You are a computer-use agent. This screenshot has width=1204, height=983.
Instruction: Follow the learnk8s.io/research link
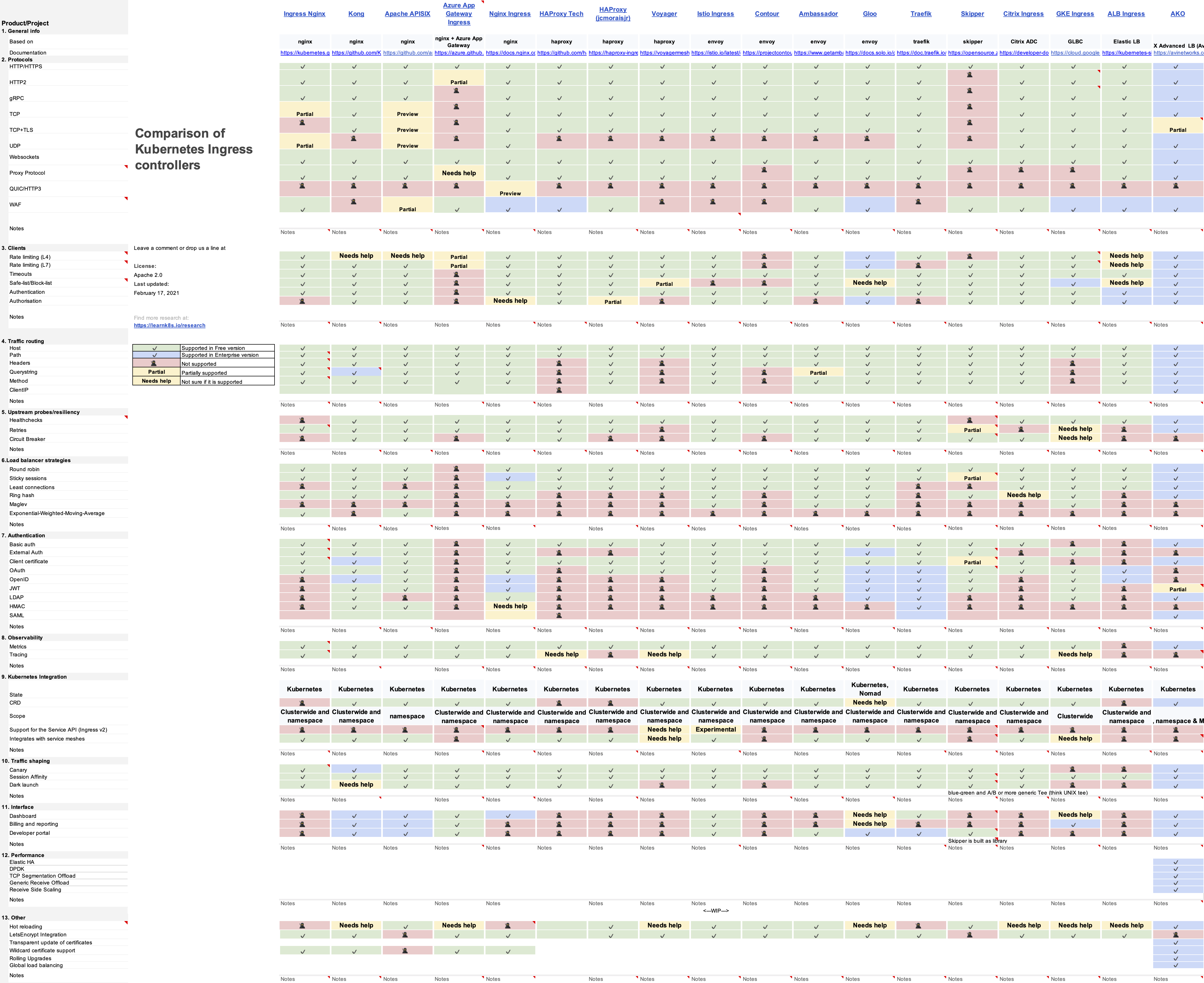coord(169,326)
